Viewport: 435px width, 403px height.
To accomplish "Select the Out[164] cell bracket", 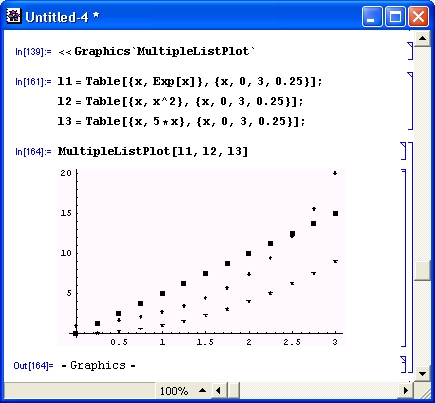I will [404, 364].
